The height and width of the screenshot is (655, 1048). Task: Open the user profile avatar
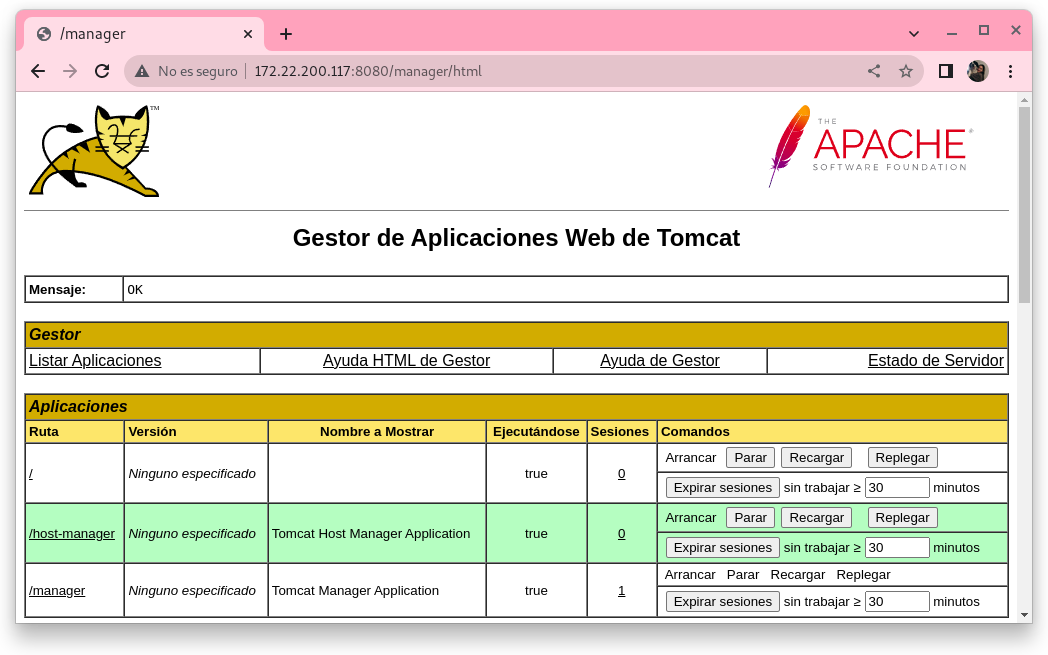(x=978, y=71)
